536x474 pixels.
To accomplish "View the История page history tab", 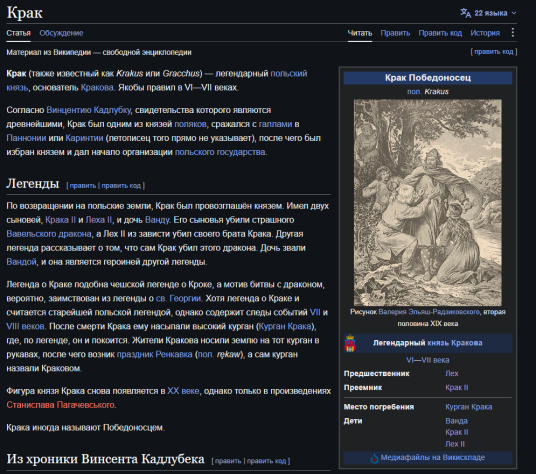I will click(x=485, y=33).
